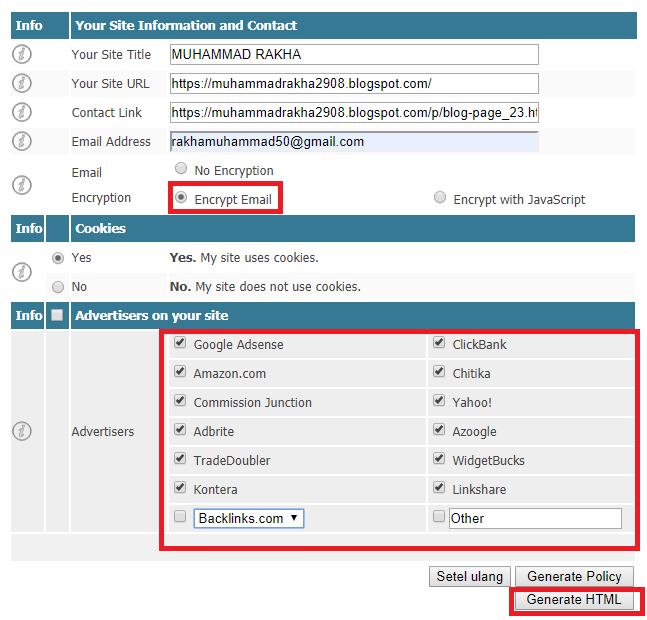The height and width of the screenshot is (620, 647).
Task: Click the info icon beside Contact Link
Action: (x=22, y=112)
